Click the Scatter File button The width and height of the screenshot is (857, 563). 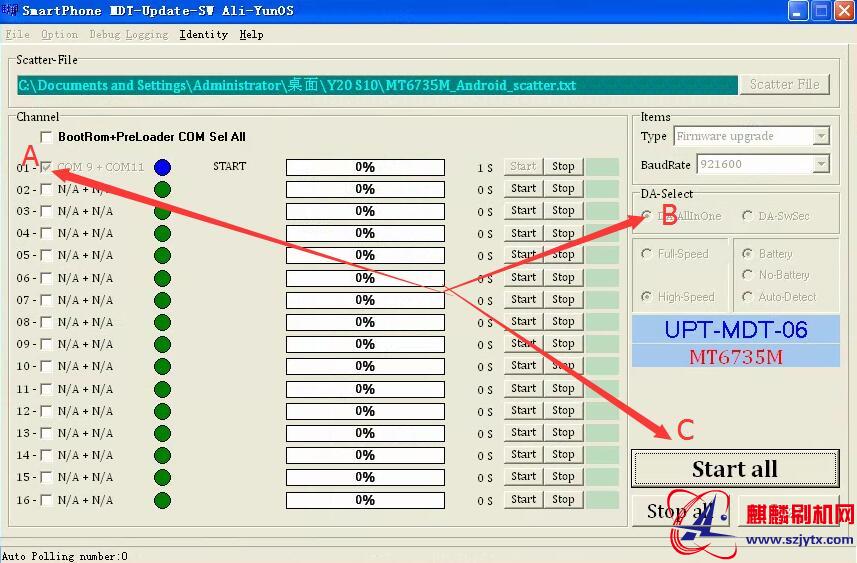tap(784, 85)
